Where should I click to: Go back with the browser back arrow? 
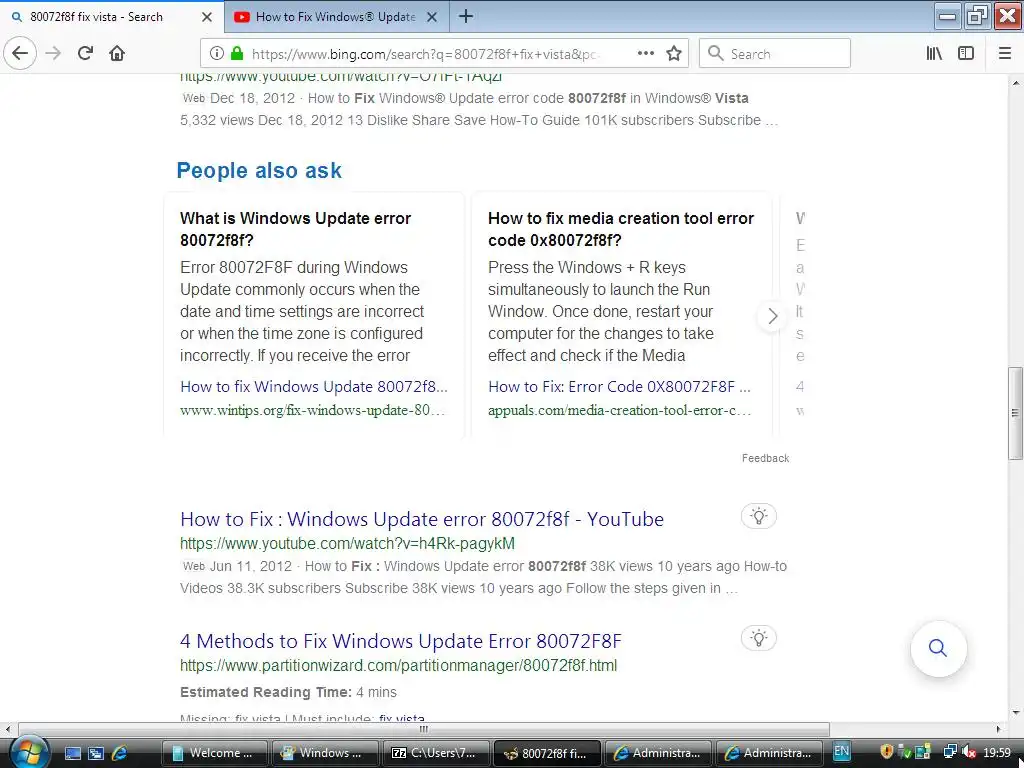[20, 53]
